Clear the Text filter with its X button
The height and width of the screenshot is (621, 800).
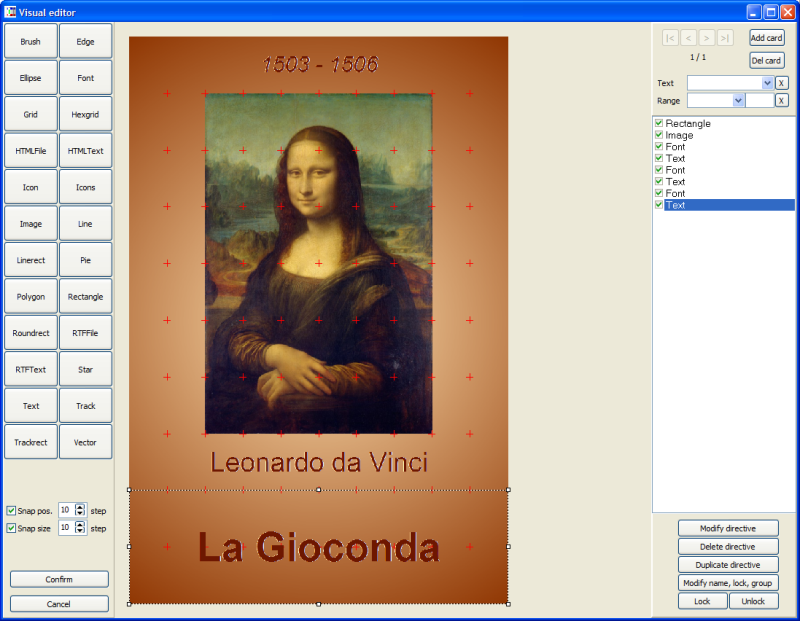point(781,83)
